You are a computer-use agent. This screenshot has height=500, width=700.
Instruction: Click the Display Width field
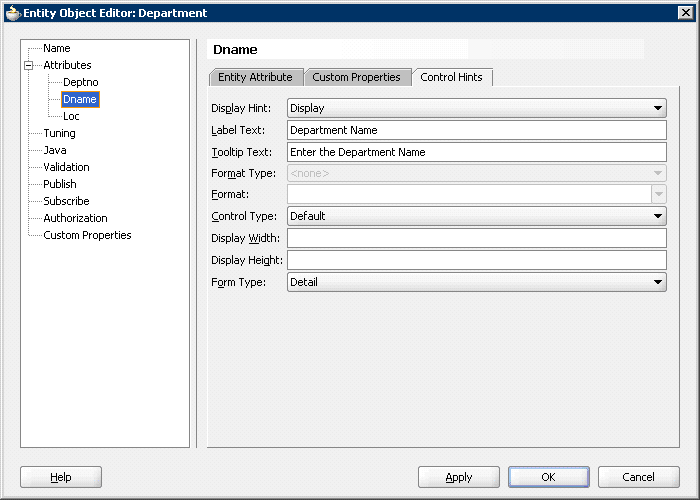[x=477, y=238]
